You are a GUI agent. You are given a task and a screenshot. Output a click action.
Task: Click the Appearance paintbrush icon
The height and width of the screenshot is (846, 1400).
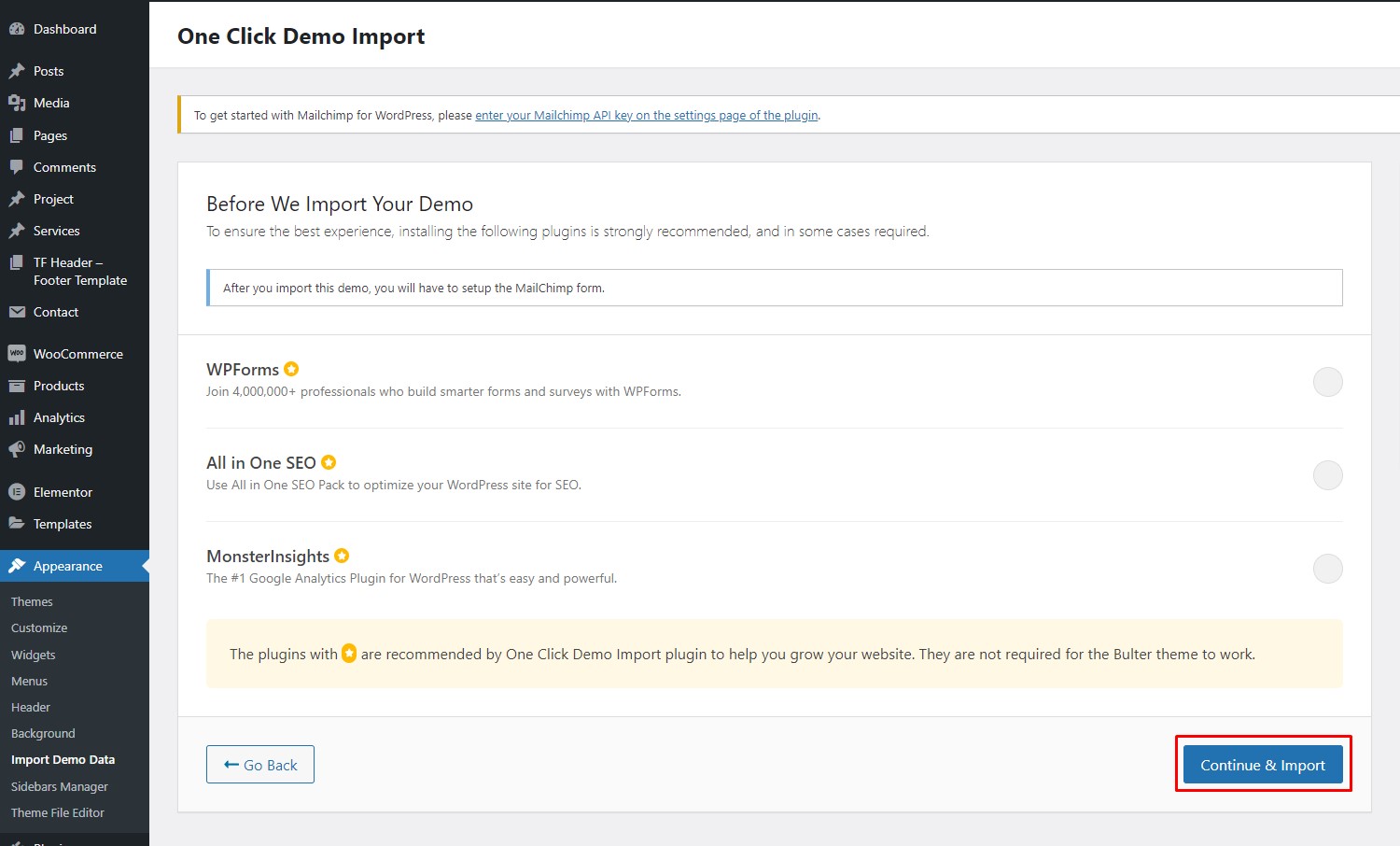point(17,566)
